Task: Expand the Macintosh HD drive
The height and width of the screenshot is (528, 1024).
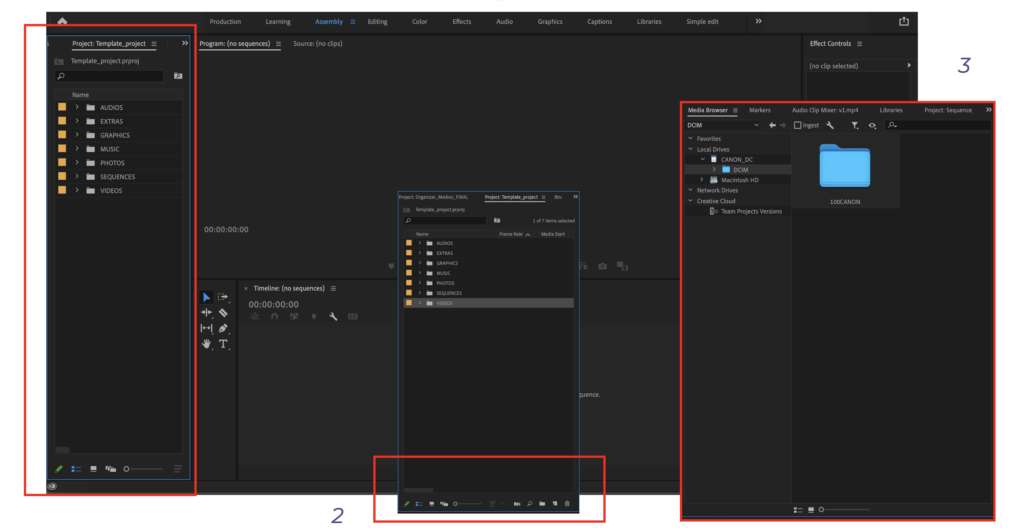Action: coord(702,180)
